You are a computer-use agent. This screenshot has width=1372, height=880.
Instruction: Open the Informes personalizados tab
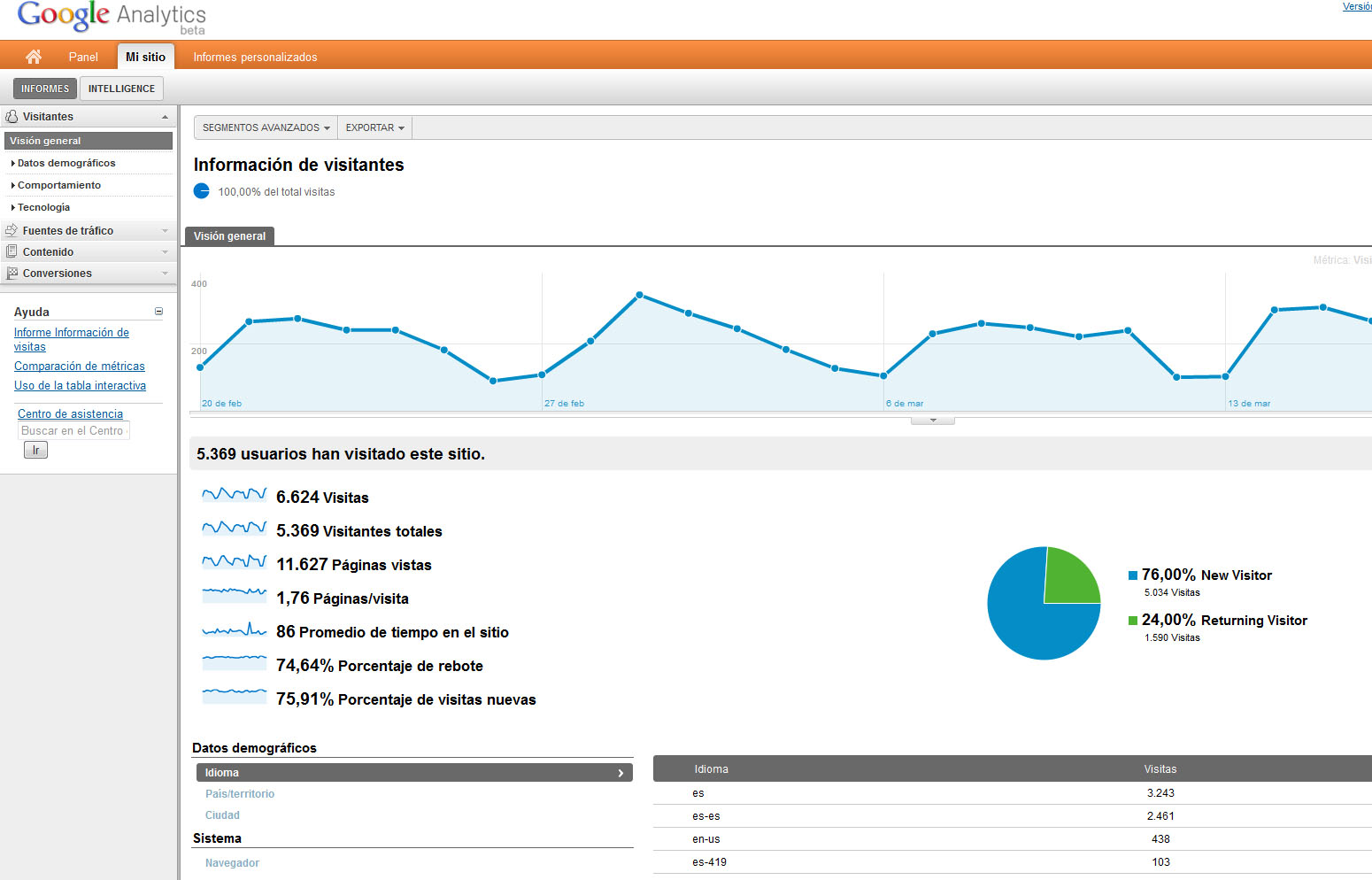click(x=255, y=57)
